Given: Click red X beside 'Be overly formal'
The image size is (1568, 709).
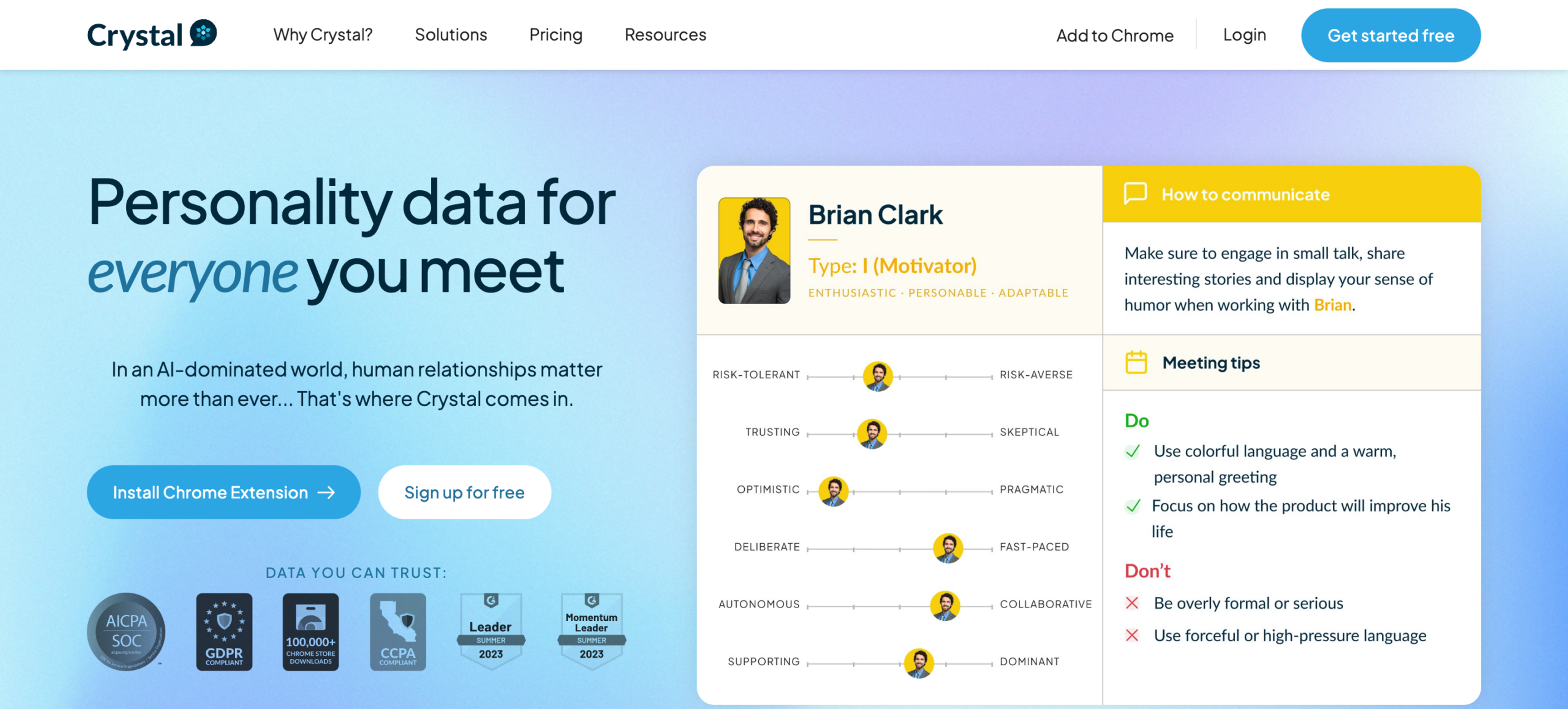Looking at the screenshot, I should coord(1132,602).
